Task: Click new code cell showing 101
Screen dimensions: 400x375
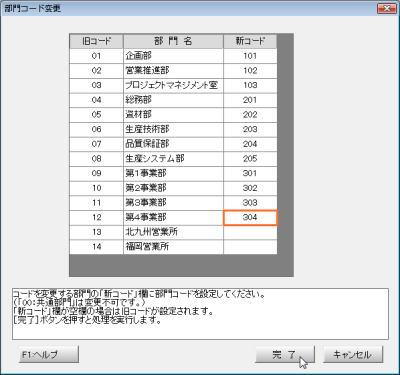Action: point(250,56)
